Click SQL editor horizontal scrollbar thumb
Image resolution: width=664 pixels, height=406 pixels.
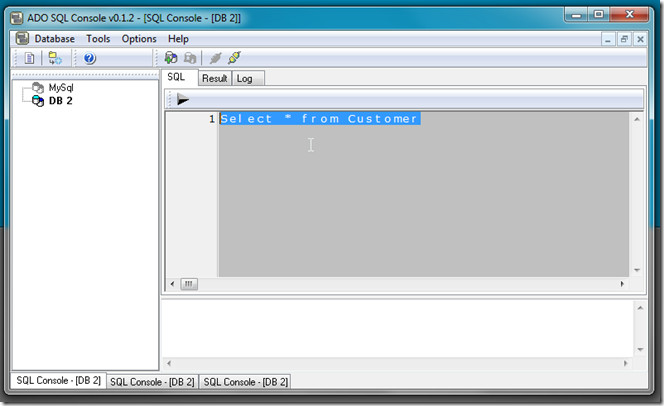pyautogui.click(x=189, y=284)
